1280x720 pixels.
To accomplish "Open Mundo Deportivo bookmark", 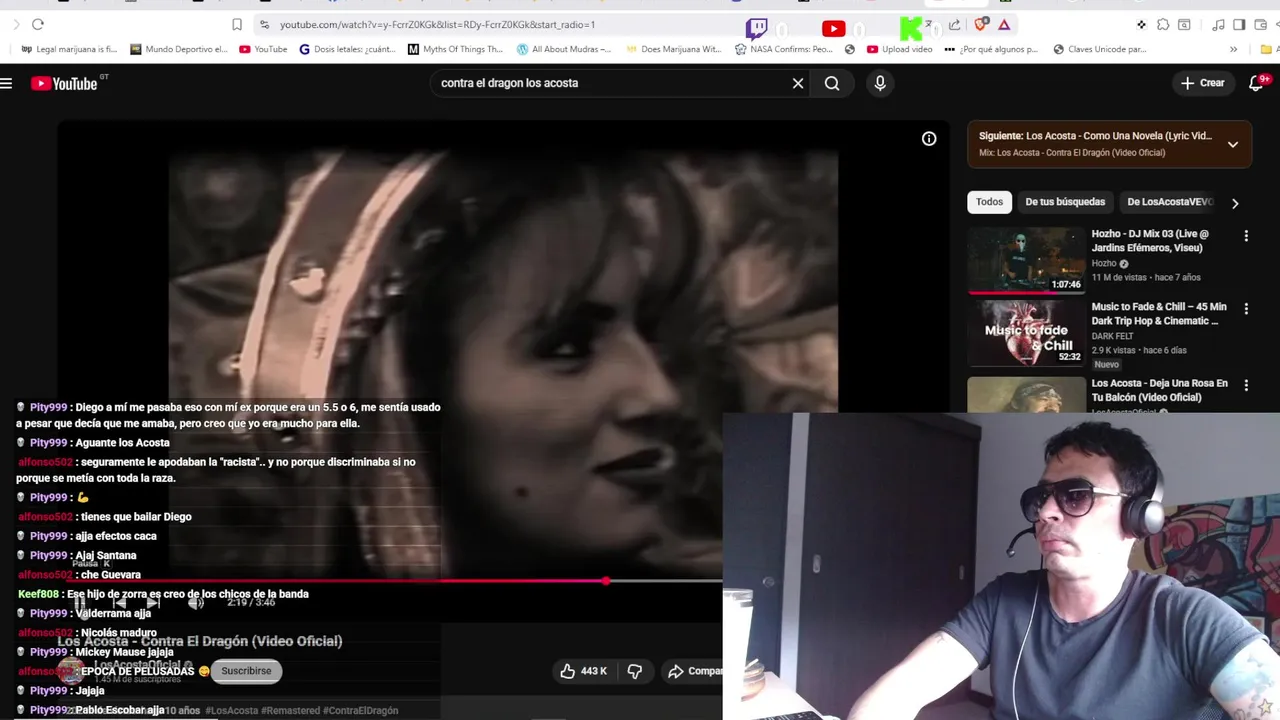I will pyautogui.click(x=179, y=49).
